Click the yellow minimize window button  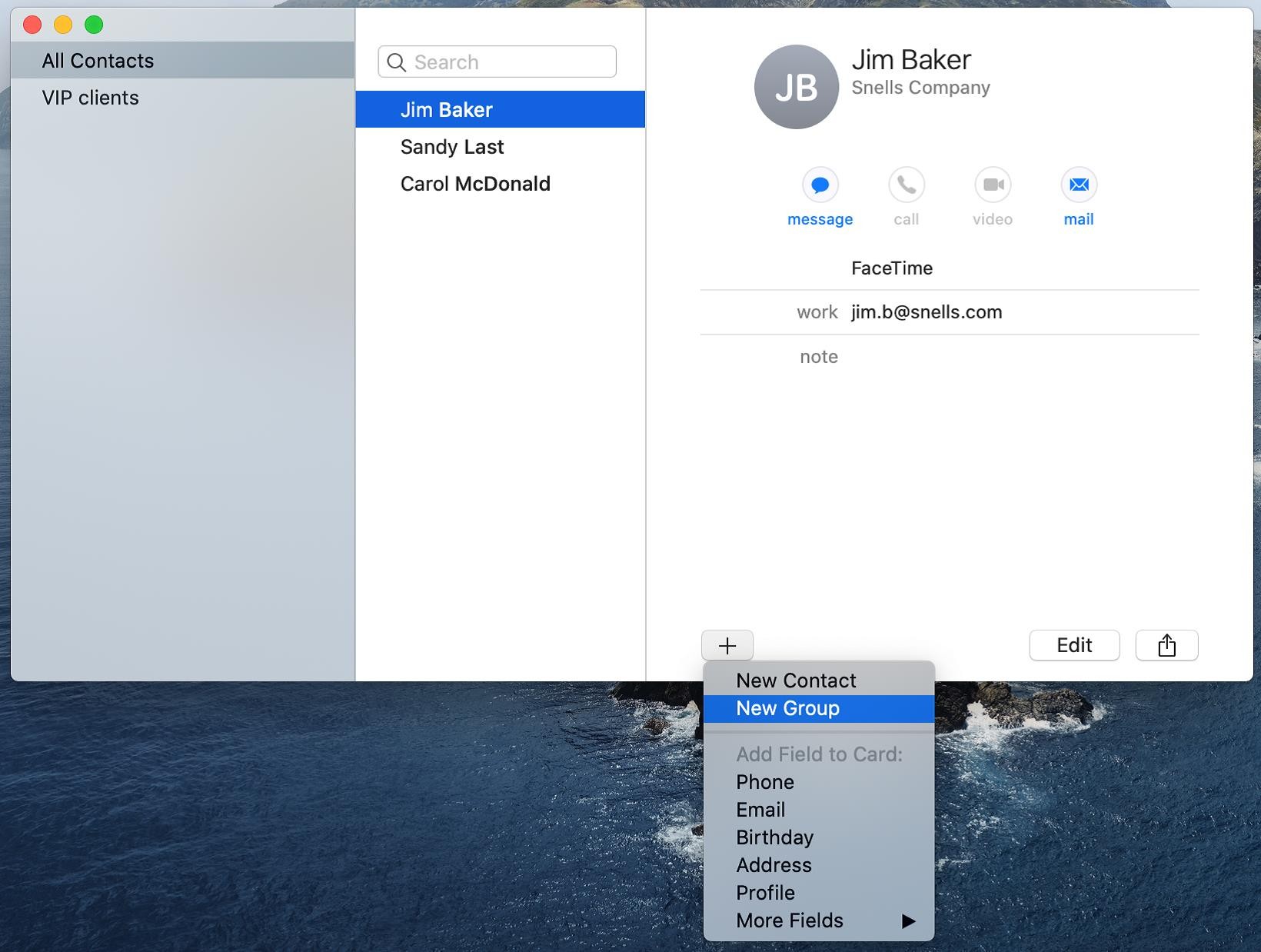coord(63,25)
